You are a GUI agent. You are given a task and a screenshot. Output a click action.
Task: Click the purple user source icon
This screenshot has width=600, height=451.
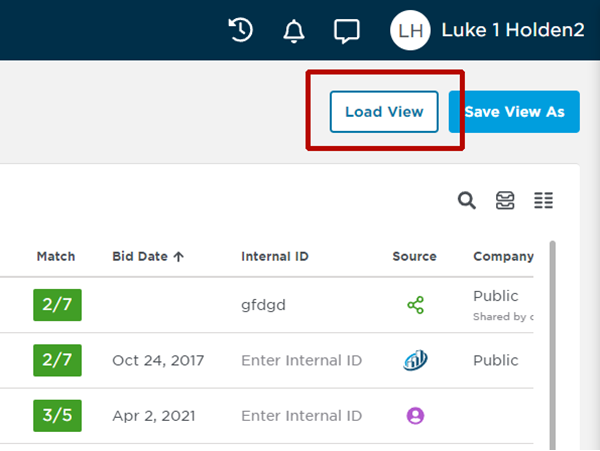point(415,415)
